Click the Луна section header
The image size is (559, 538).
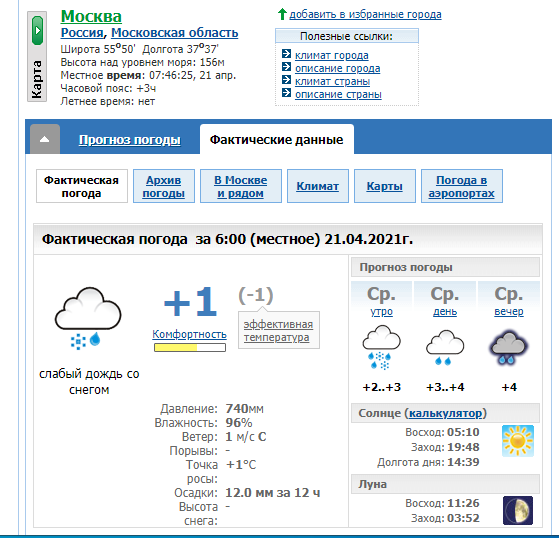click(x=445, y=484)
